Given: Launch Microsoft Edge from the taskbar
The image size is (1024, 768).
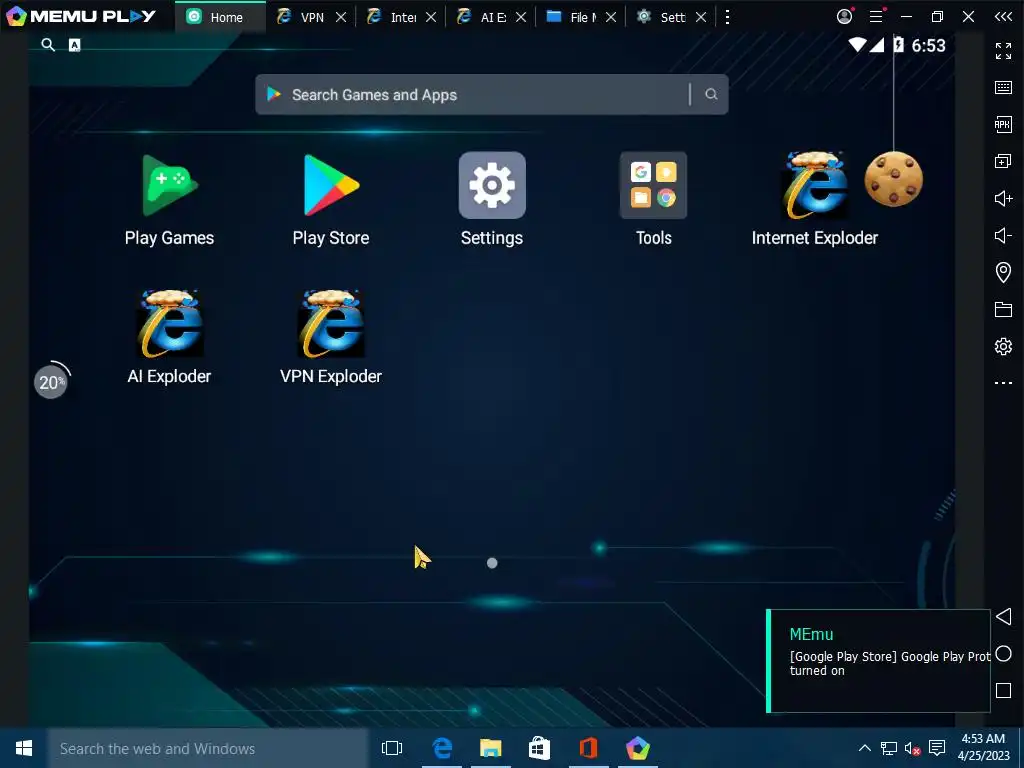Looking at the screenshot, I should point(442,748).
